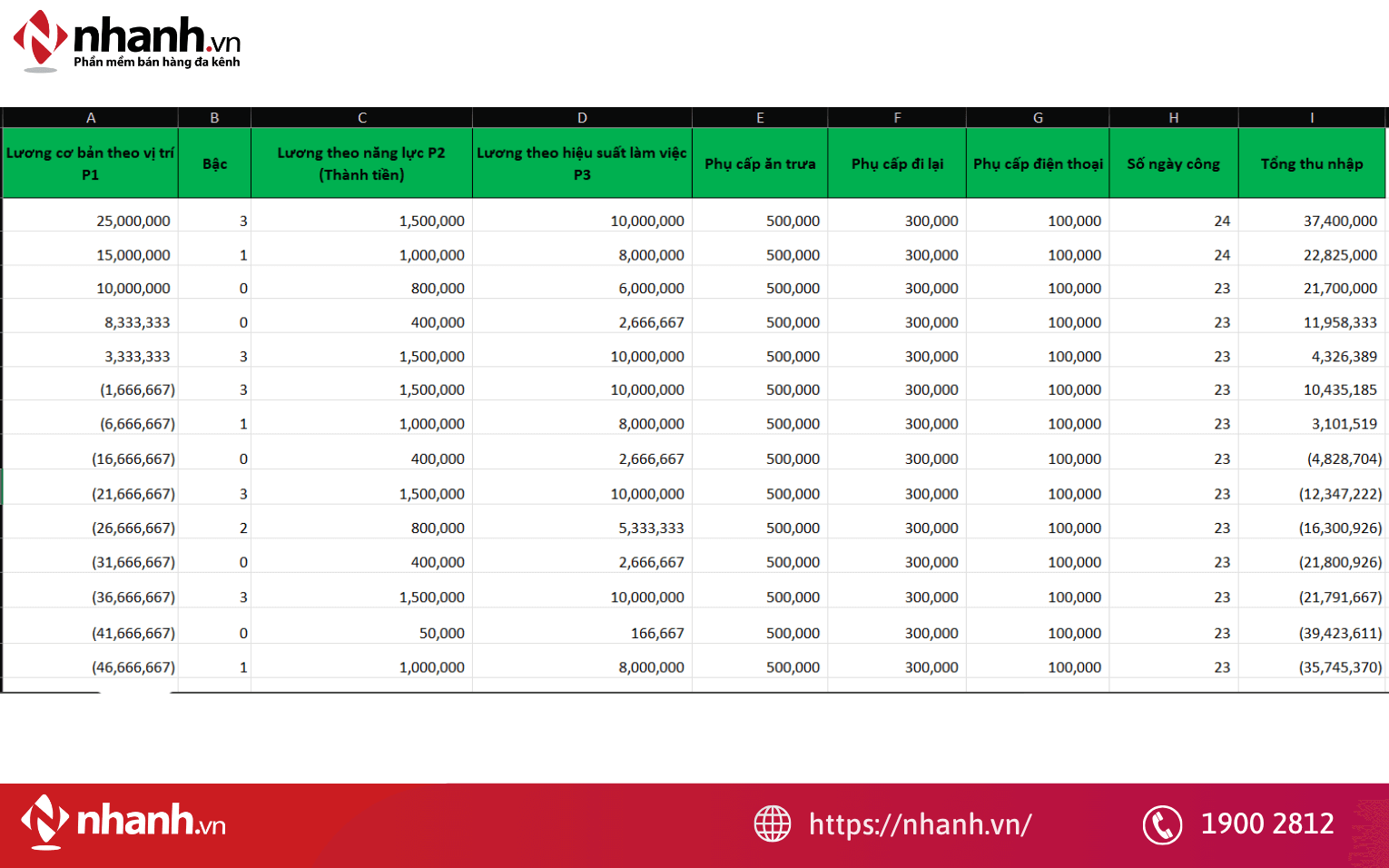This screenshot has height=868, width=1389.
Task: Select the 'Tổng thu nhập' header cell
Action: (1312, 163)
